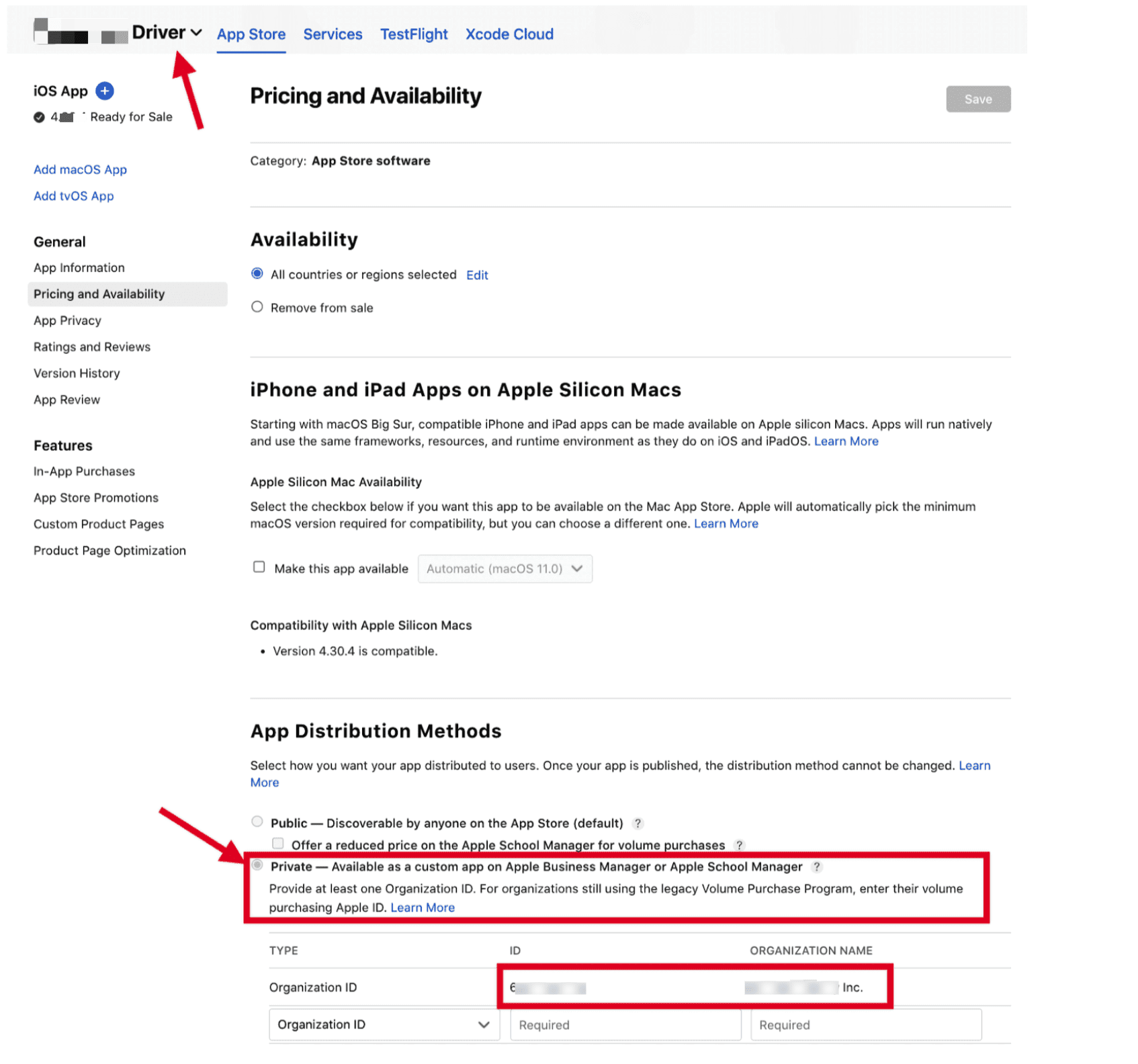Image resolution: width=1138 pixels, height=1064 pixels.
Task: Open the Xcode Cloud tab
Action: click(x=509, y=34)
